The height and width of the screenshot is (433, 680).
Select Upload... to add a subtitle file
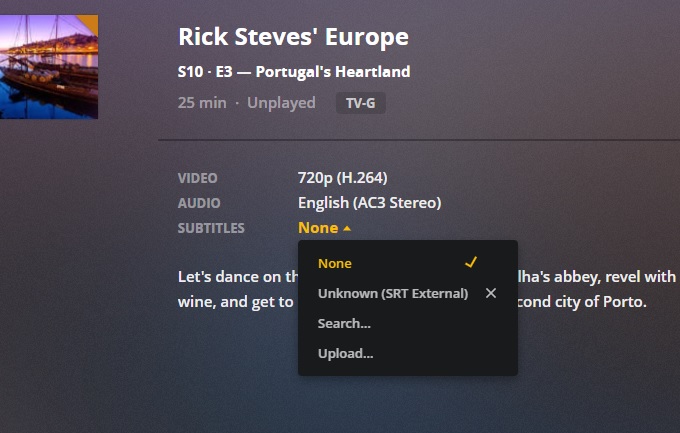coord(346,354)
